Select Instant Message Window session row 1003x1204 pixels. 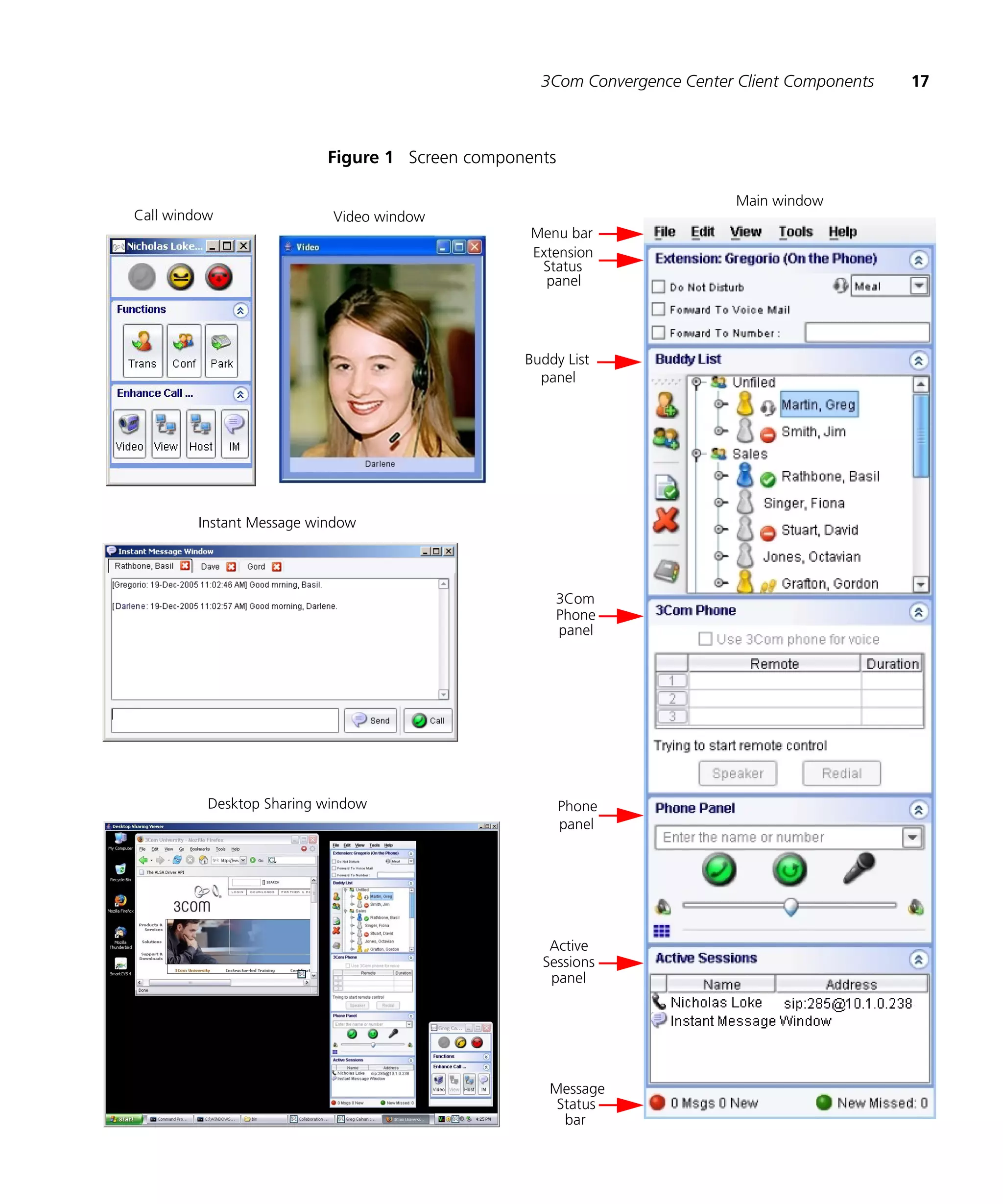tap(790, 1020)
